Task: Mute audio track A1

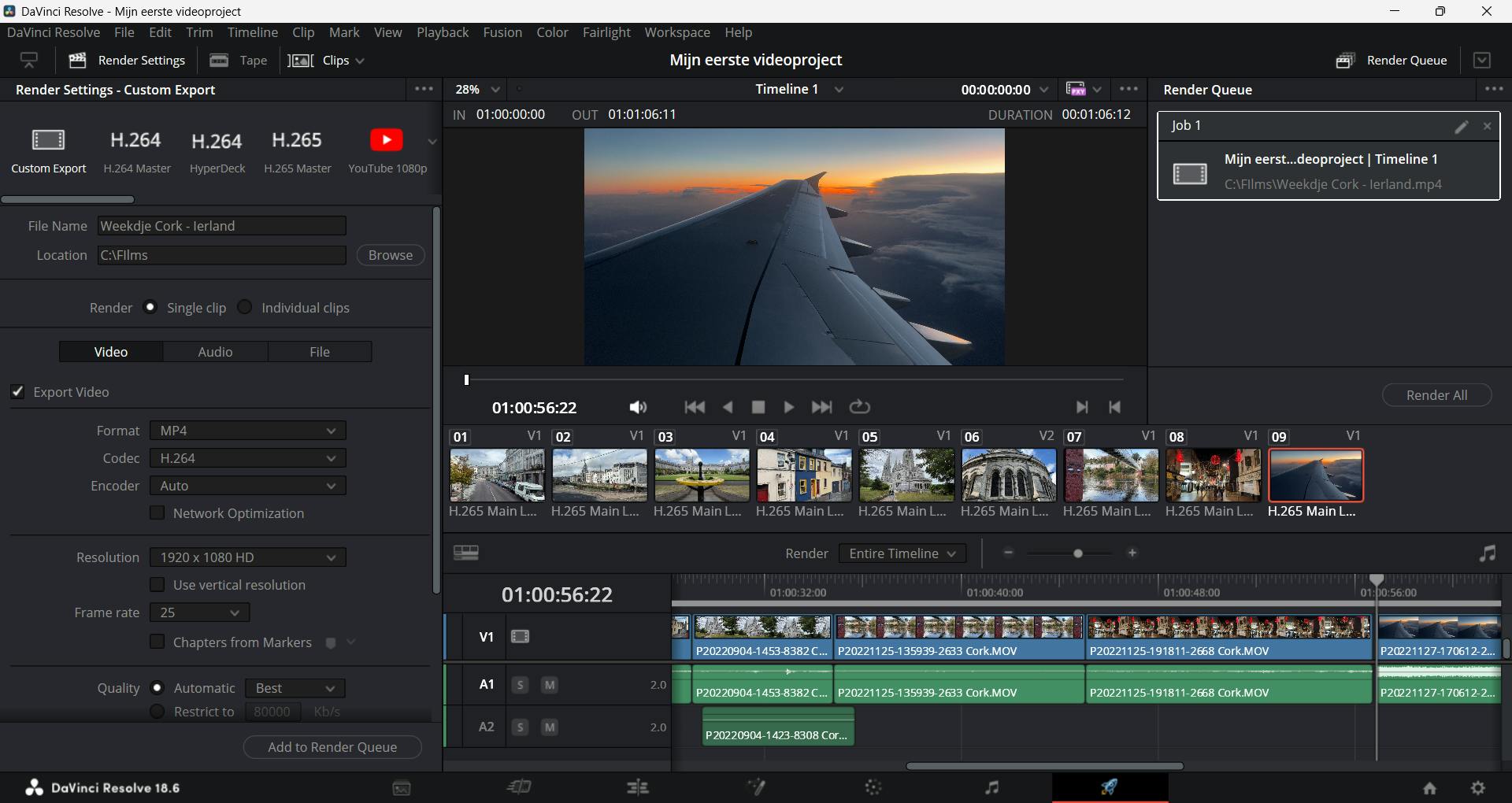Action: pyautogui.click(x=550, y=685)
